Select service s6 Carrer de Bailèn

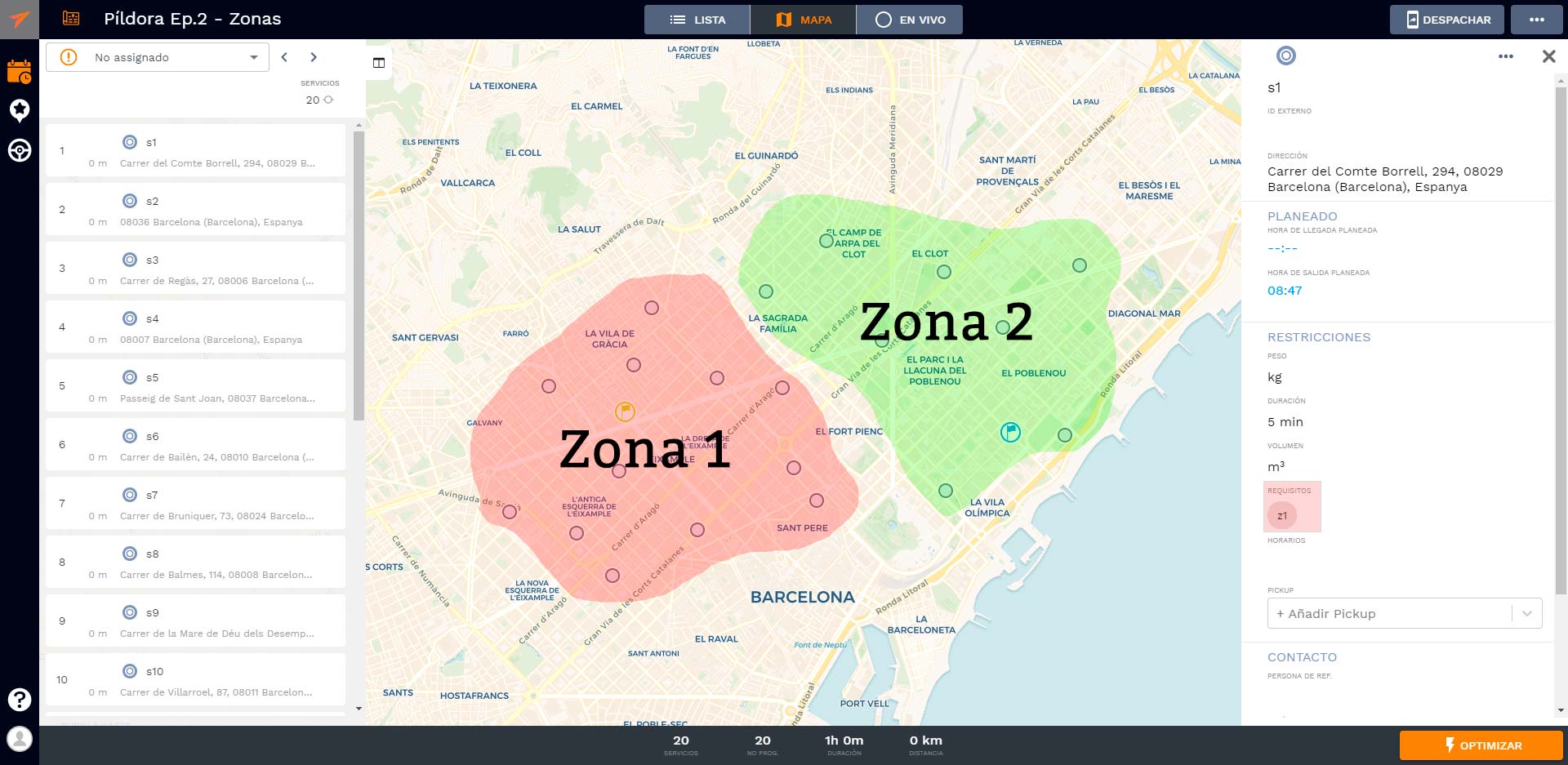tap(195, 445)
